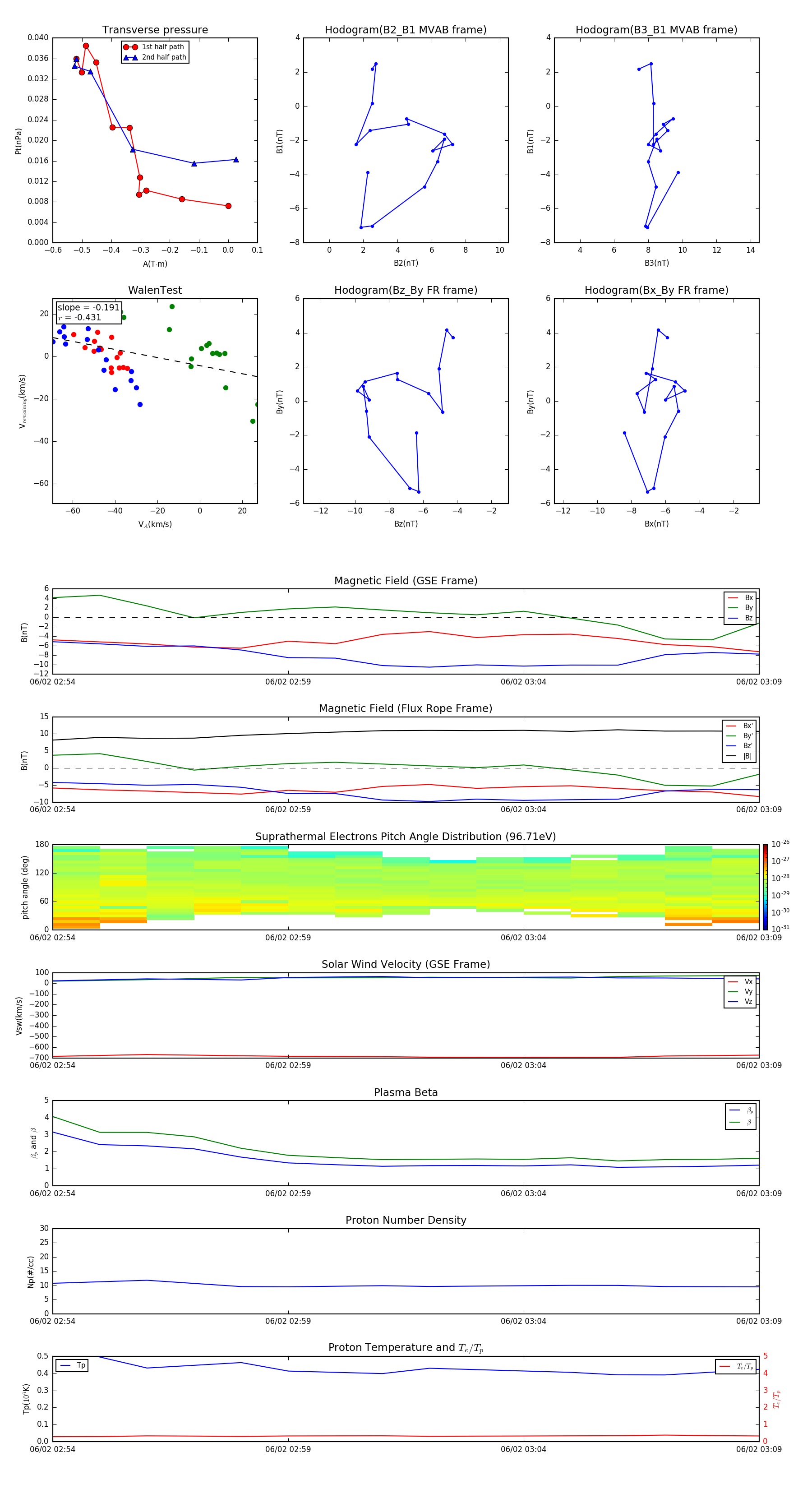
Task: Click the 'B3(nT)' x-axis label
Action: tap(656, 263)
